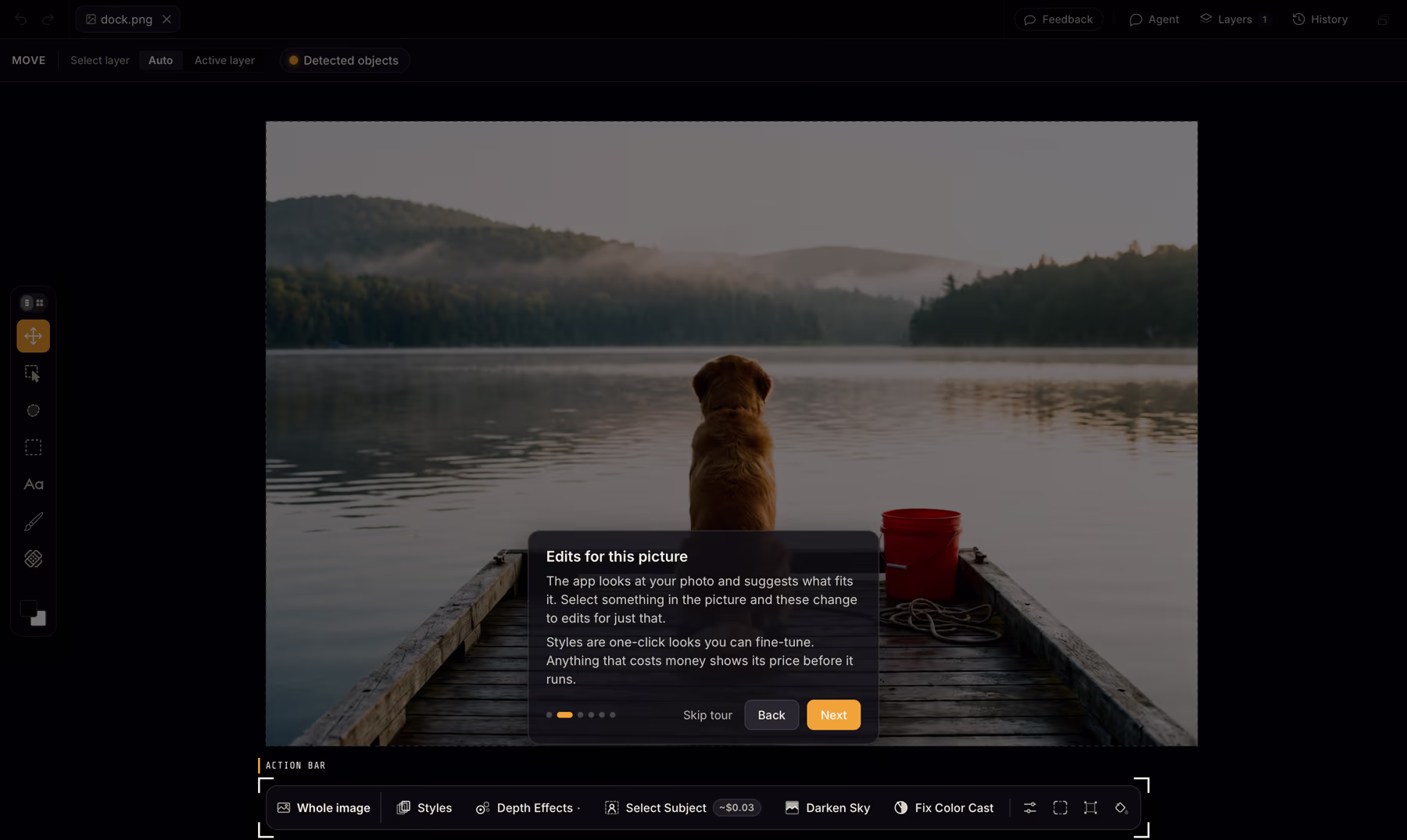The width and height of the screenshot is (1407, 840).
Task: Set select layer mode to Active layer
Action: 224,60
